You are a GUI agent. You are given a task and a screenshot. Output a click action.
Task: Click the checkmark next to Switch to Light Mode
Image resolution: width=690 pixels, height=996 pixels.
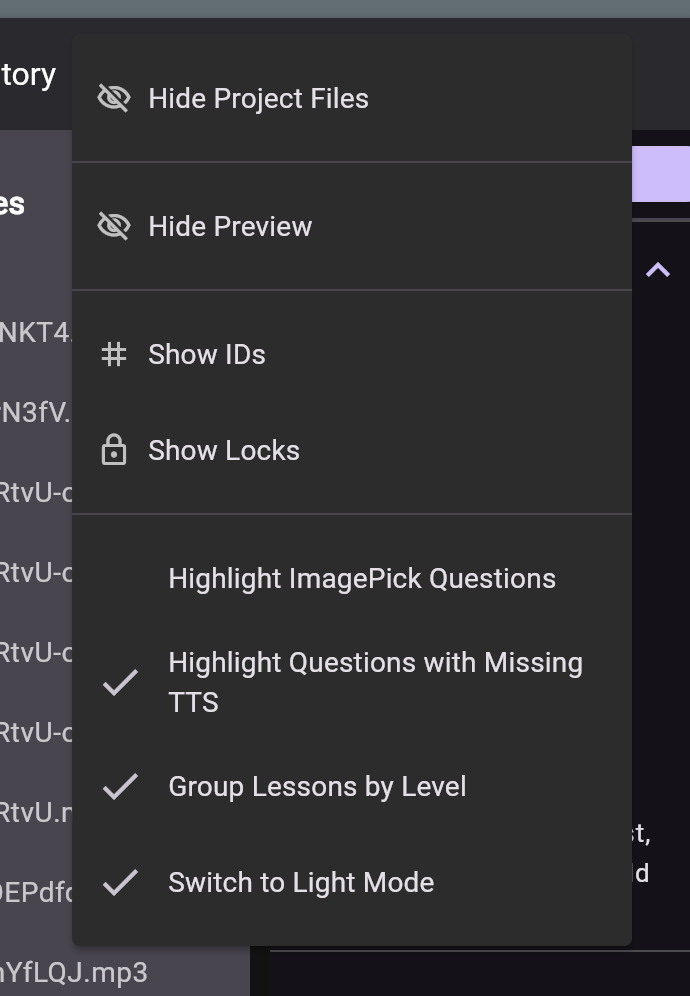click(120, 883)
